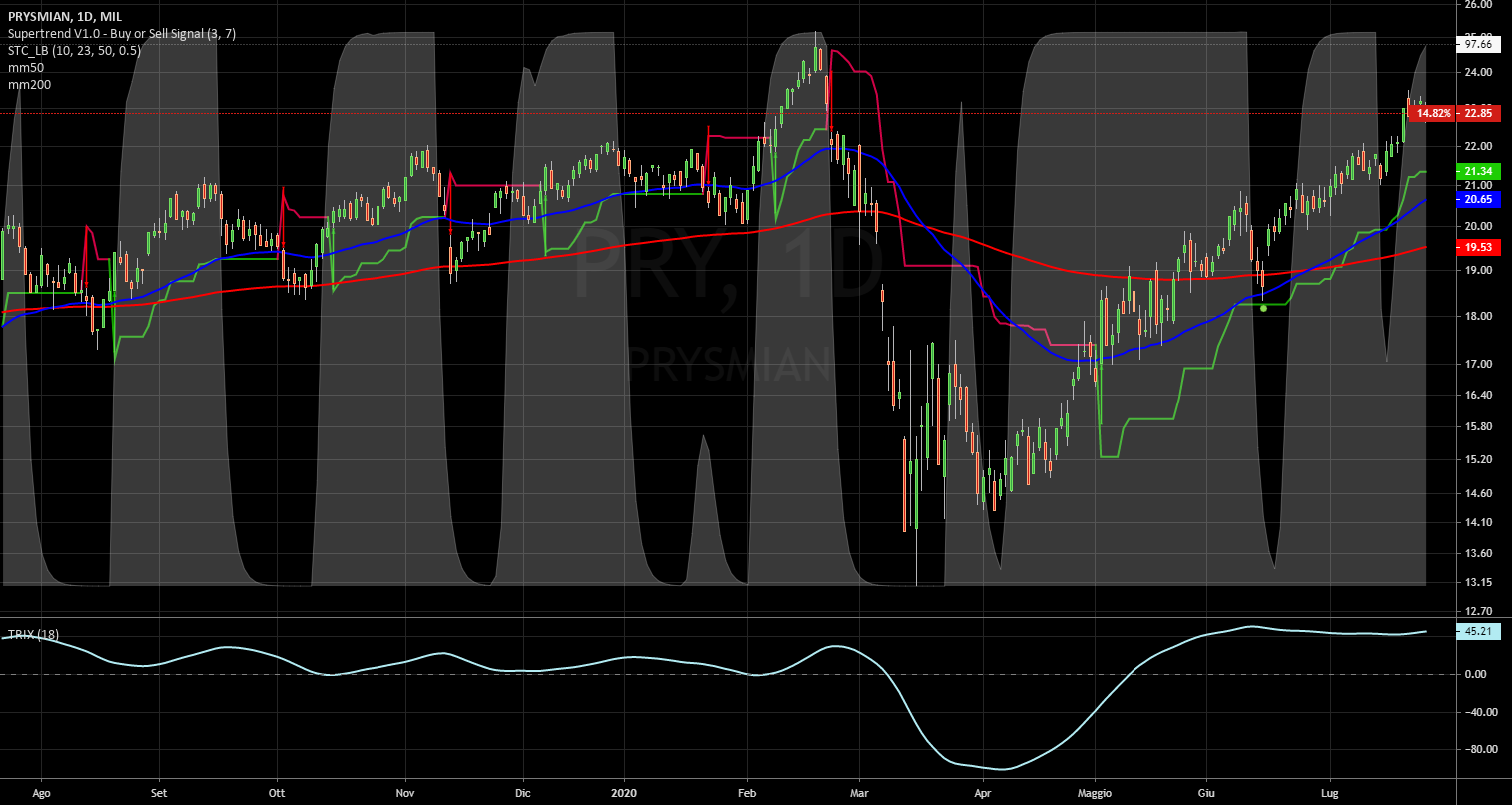
Task: Click the red 19.53 mm200 value label
Action: tap(1479, 246)
